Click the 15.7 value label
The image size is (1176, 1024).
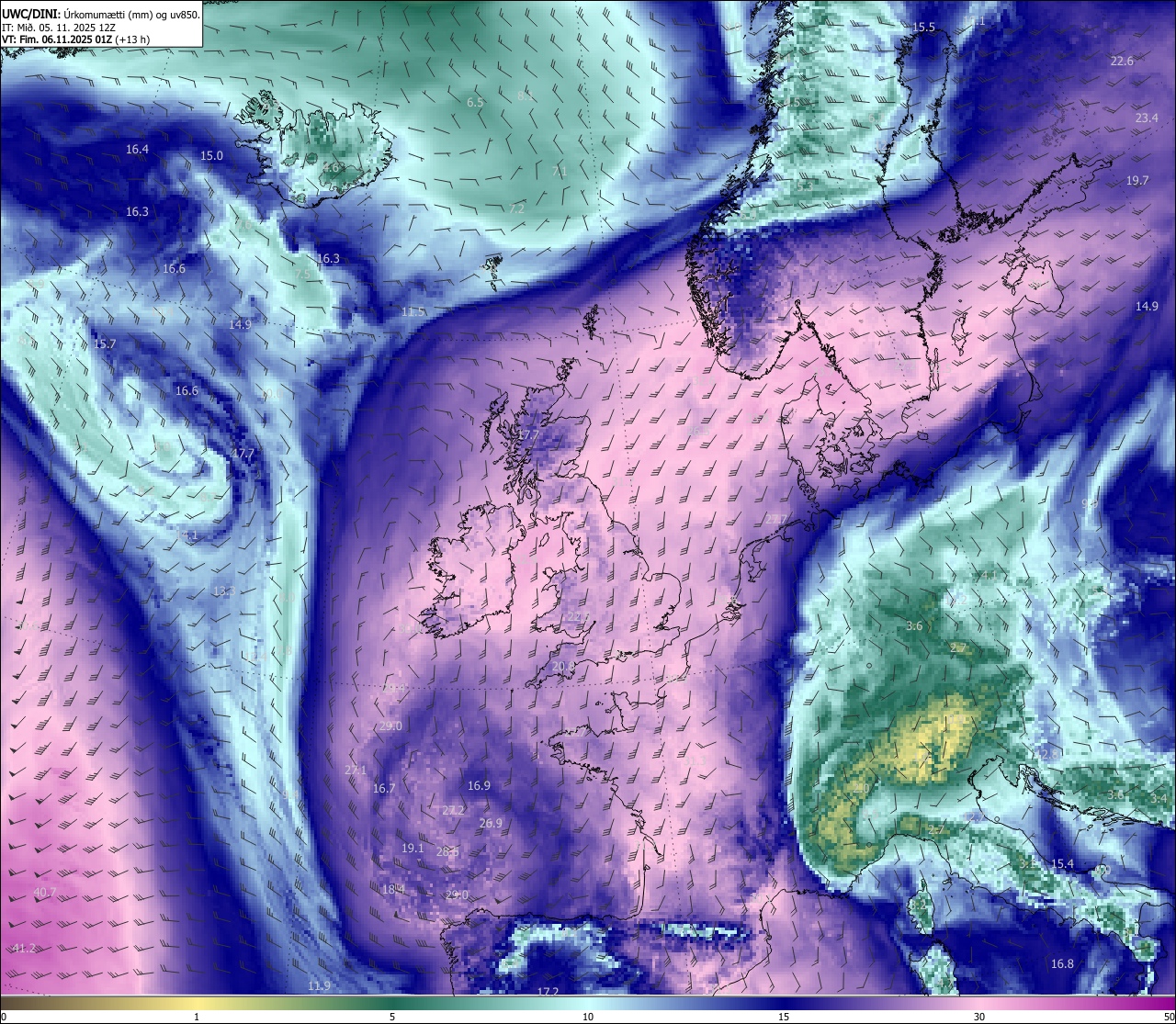(x=105, y=343)
